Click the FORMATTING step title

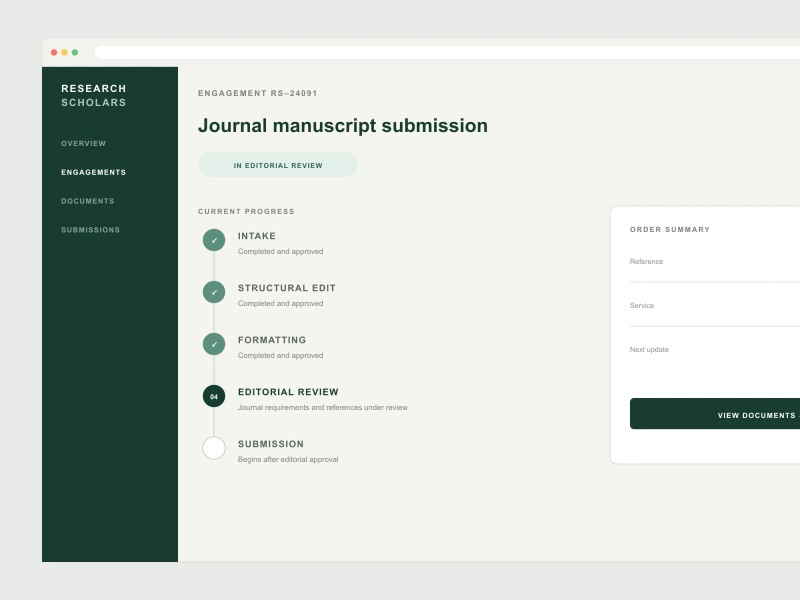(x=272, y=340)
